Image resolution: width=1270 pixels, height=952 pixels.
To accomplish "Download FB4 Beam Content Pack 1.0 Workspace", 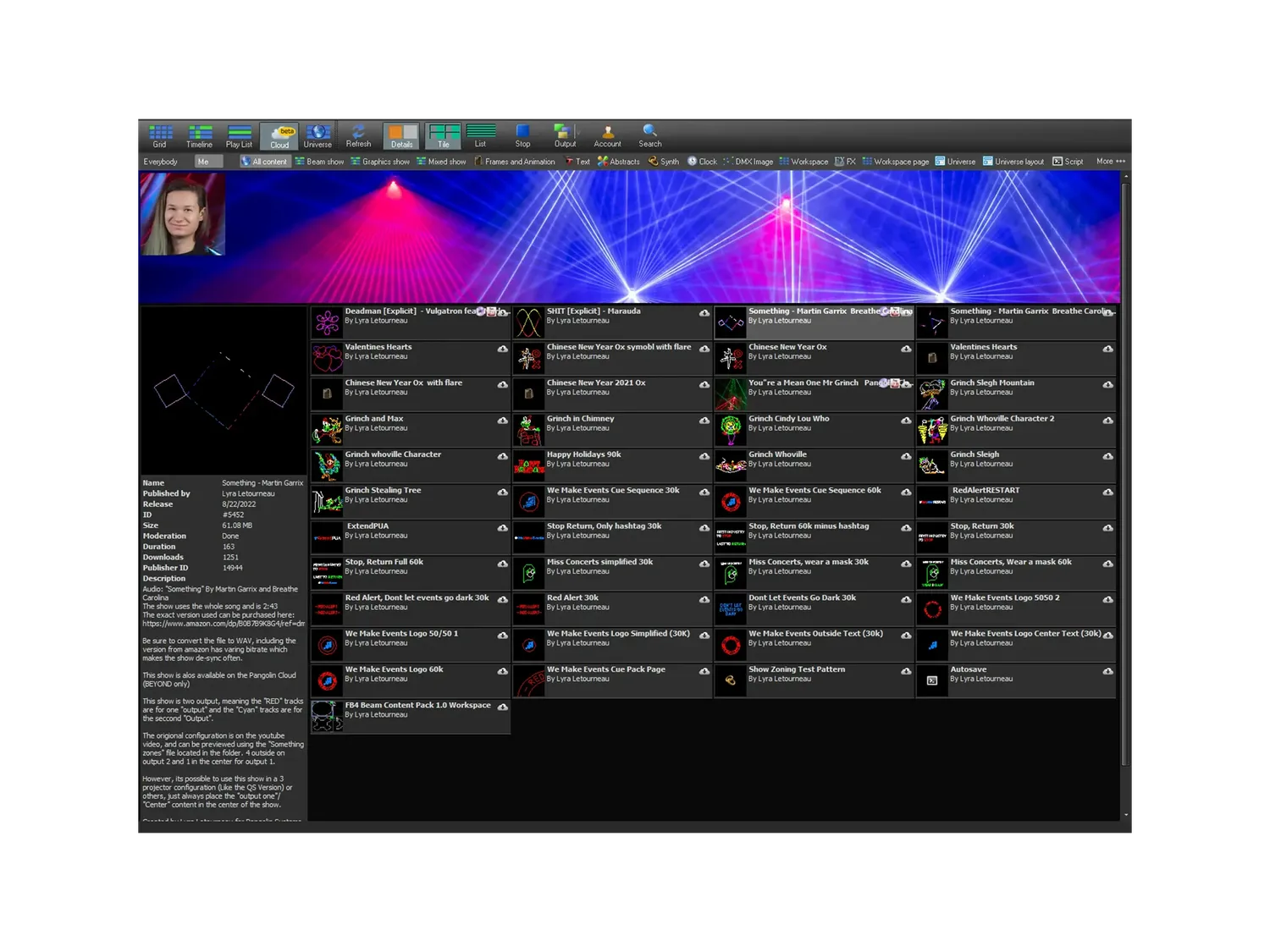I will coord(503,707).
